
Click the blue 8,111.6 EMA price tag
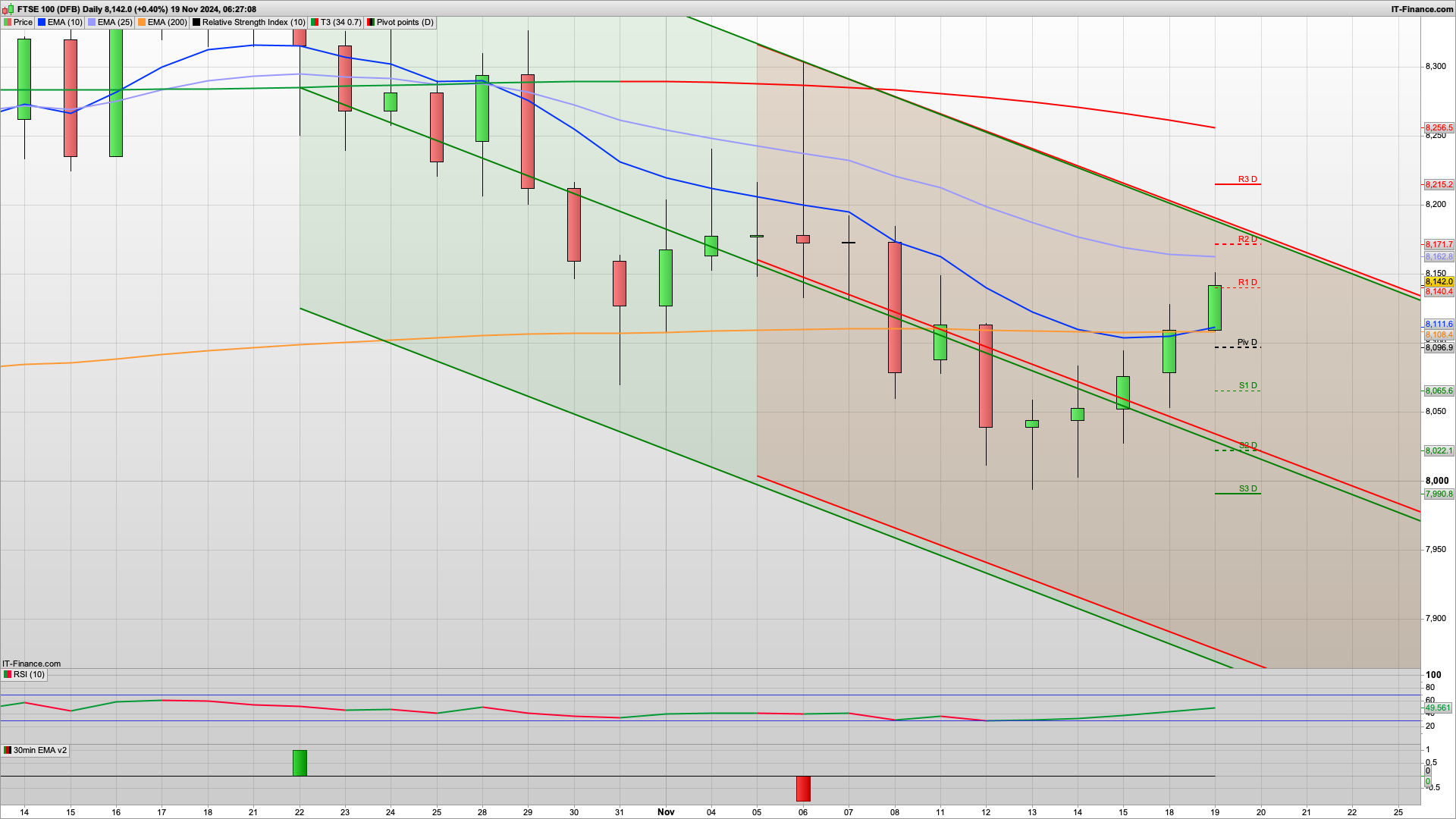point(1439,325)
